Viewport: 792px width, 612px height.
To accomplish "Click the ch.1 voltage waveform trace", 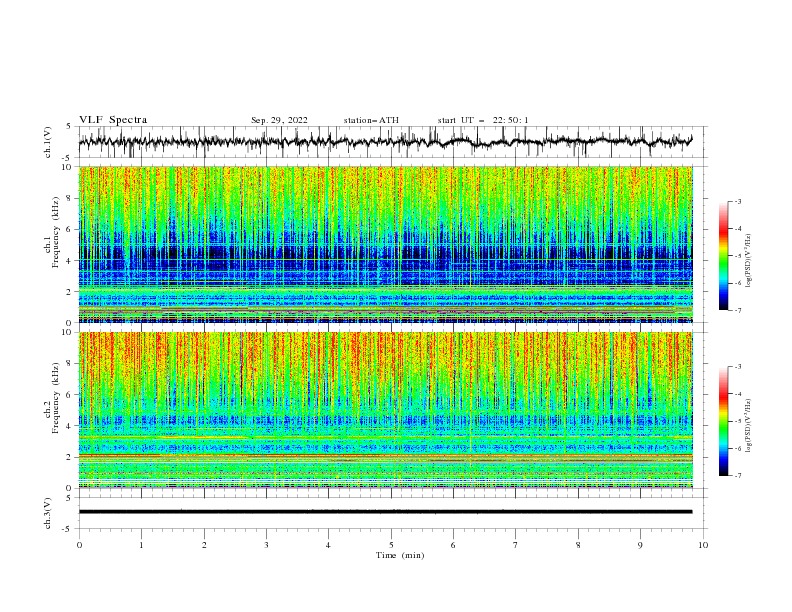I will point(386,142).
